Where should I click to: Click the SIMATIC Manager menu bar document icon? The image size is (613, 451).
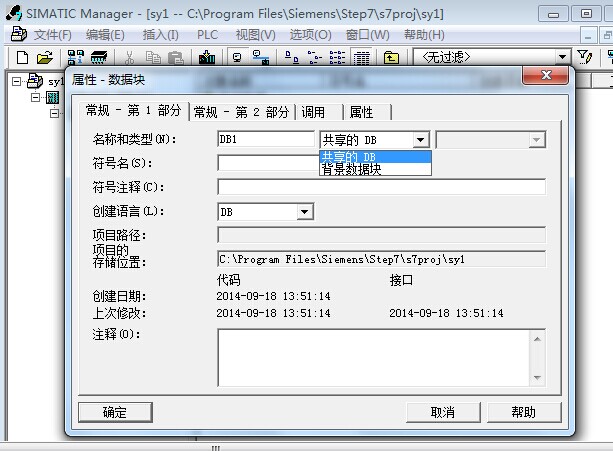pos(18,34)
